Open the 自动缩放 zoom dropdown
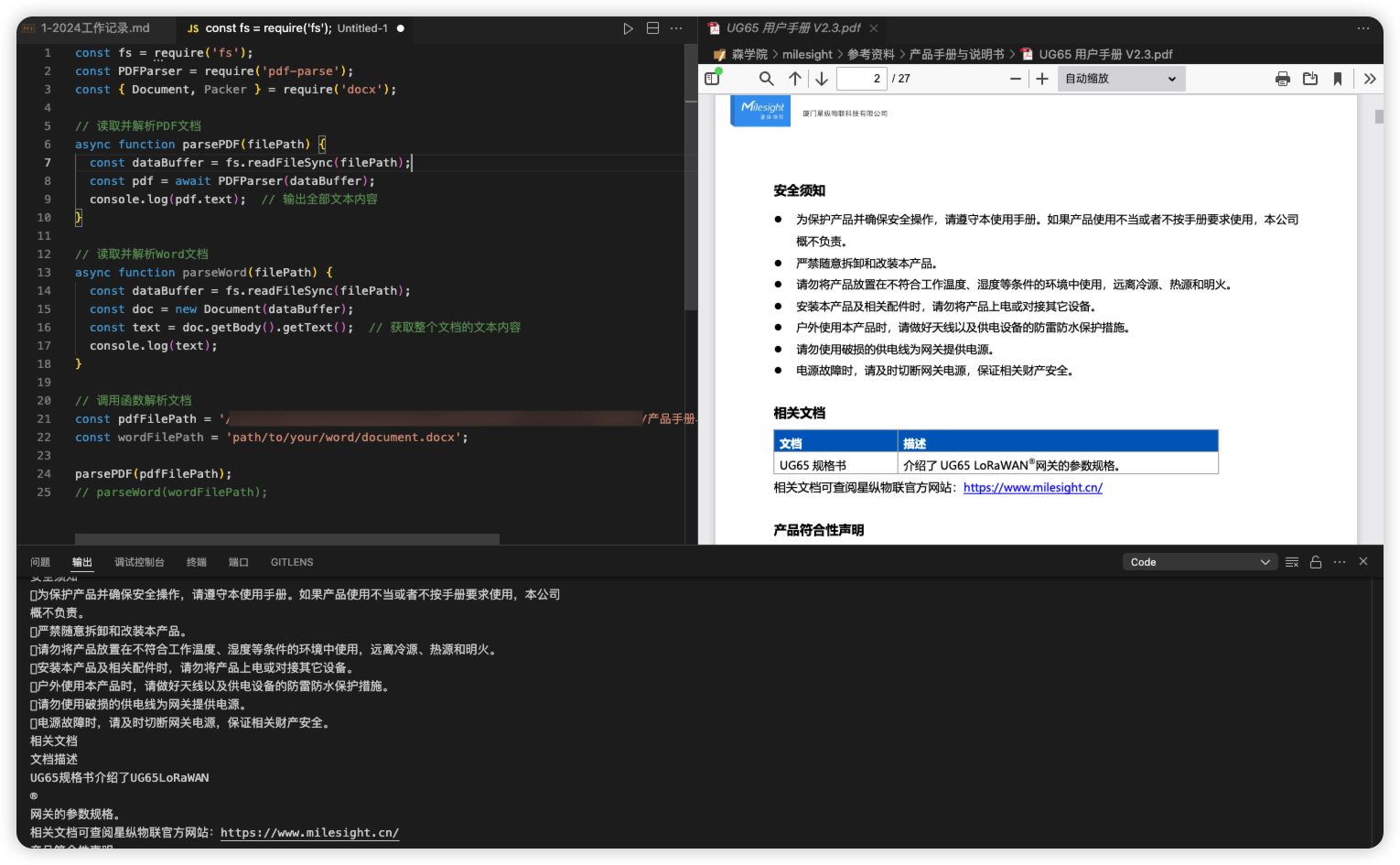This screenshot has width=1400, height=865. [1121, 79]
